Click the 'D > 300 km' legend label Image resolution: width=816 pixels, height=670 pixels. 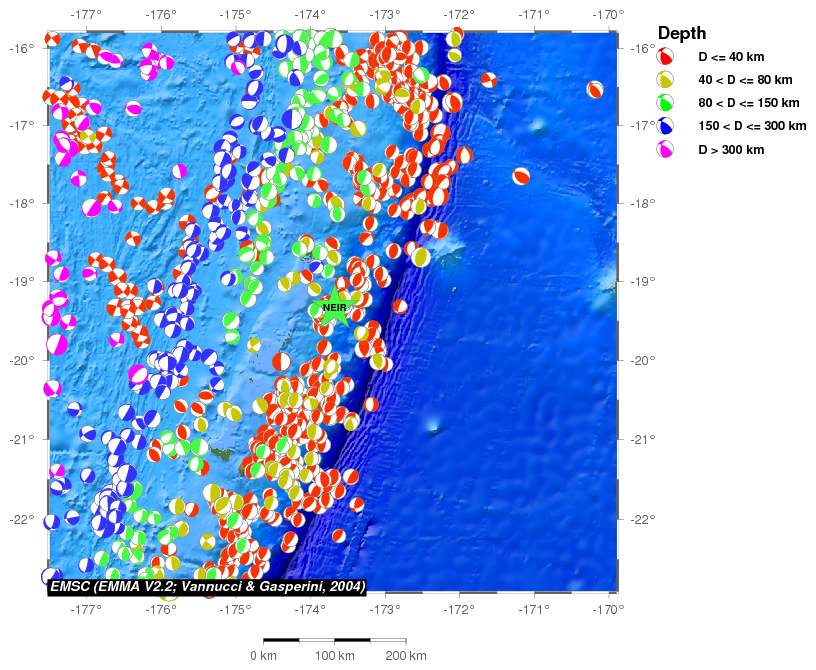coord(732,150)
